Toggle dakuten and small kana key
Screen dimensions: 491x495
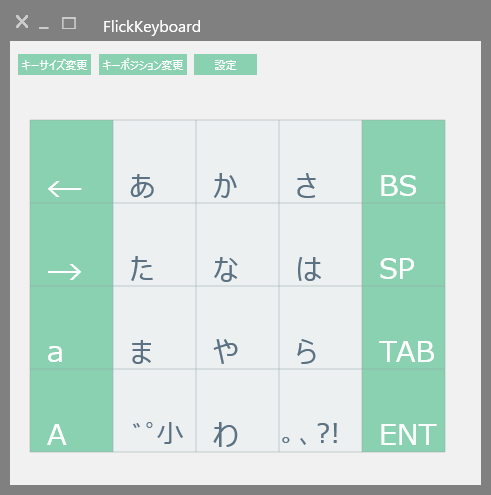pyautogui.click(x=155, y=410)
